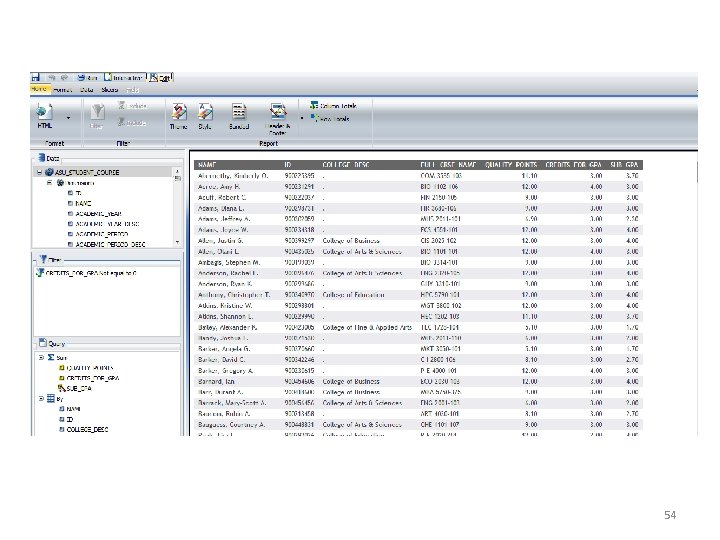This screenshot has width=720, height=540.
Task: Click the data tree scroll down arrow
Action: pos(177,242)
